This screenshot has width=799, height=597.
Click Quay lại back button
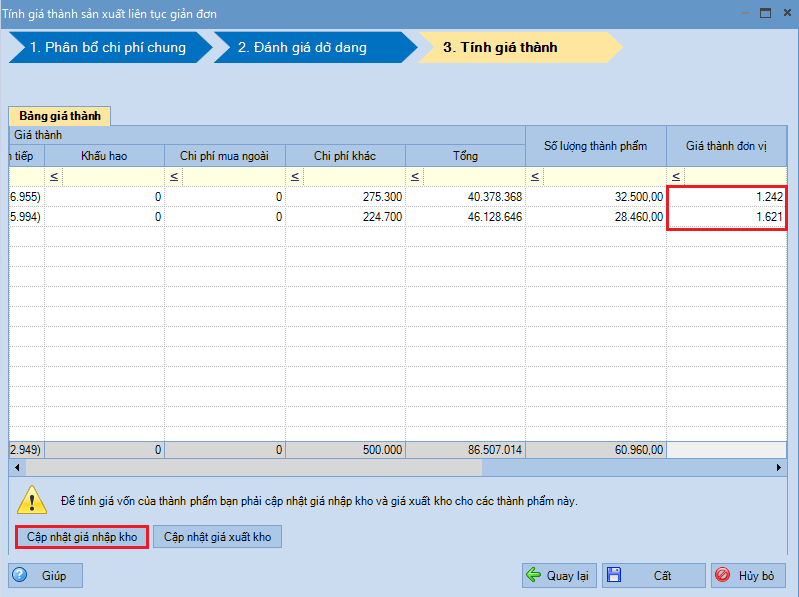pos(559,575)
